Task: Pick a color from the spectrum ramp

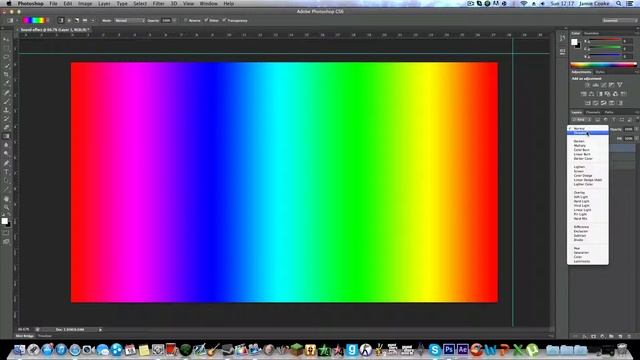Action: tap(603, 64)
